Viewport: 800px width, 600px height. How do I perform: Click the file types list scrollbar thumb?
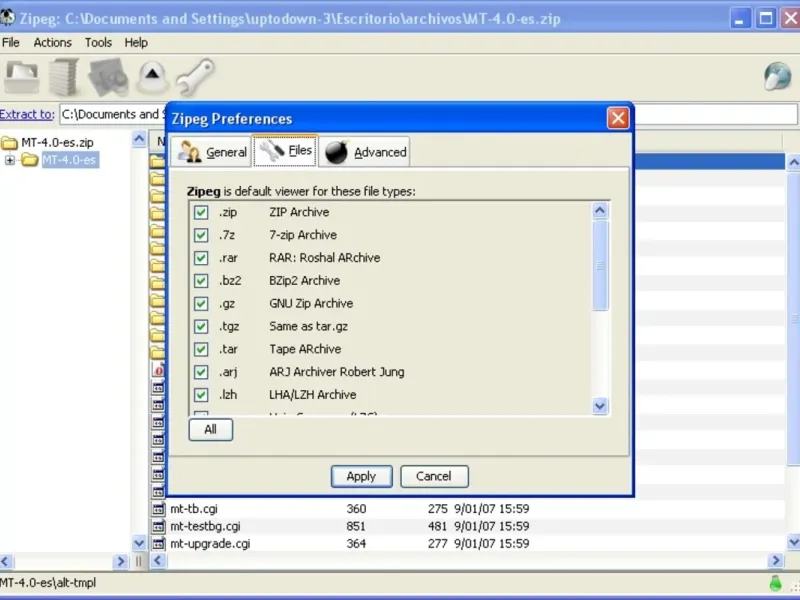(x=600, y=265)
